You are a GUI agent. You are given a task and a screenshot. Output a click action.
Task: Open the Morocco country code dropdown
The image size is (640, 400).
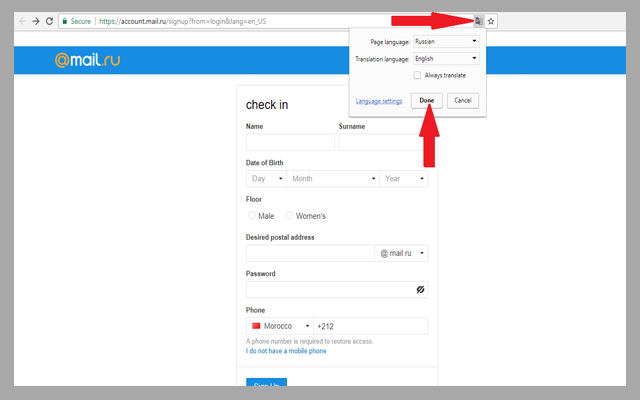[279, 326]
